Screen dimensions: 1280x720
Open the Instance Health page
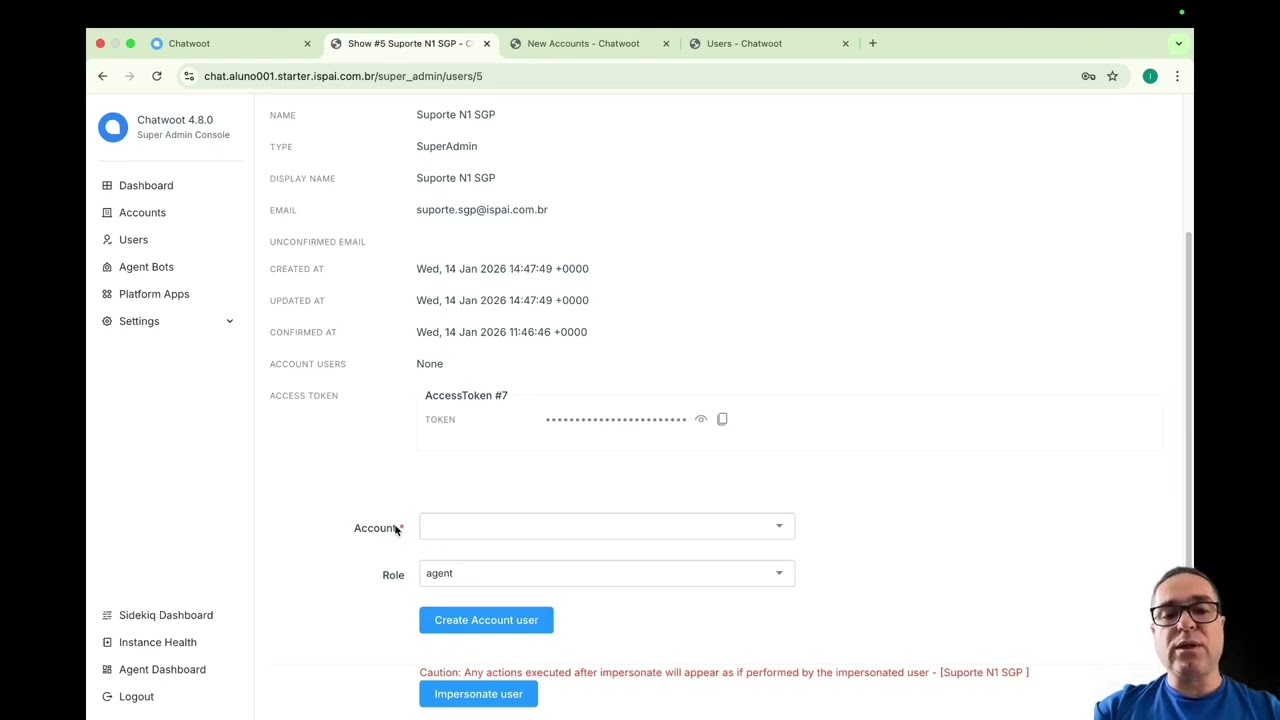coord(158,642)
